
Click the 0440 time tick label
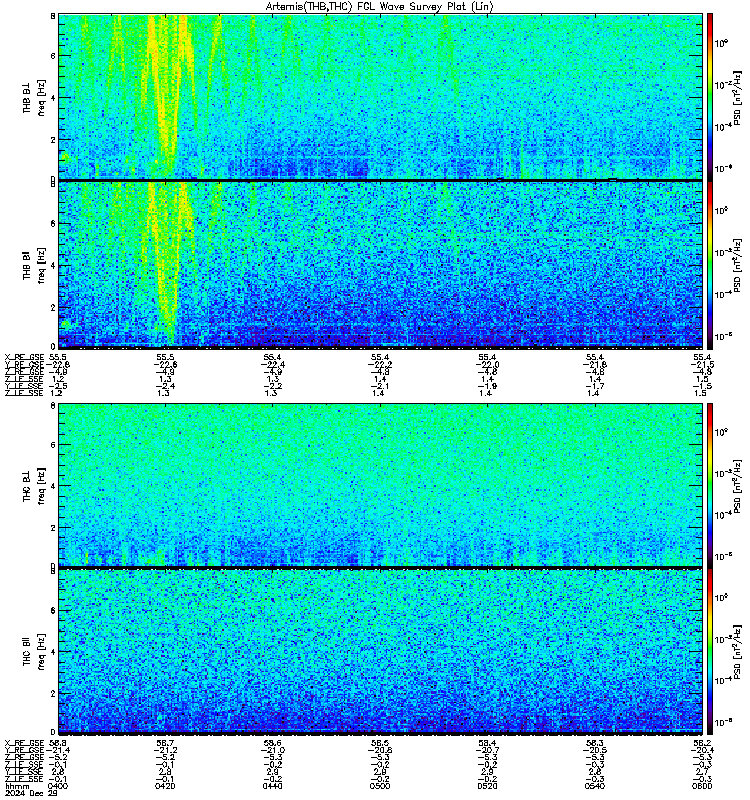tap(272, 786)
